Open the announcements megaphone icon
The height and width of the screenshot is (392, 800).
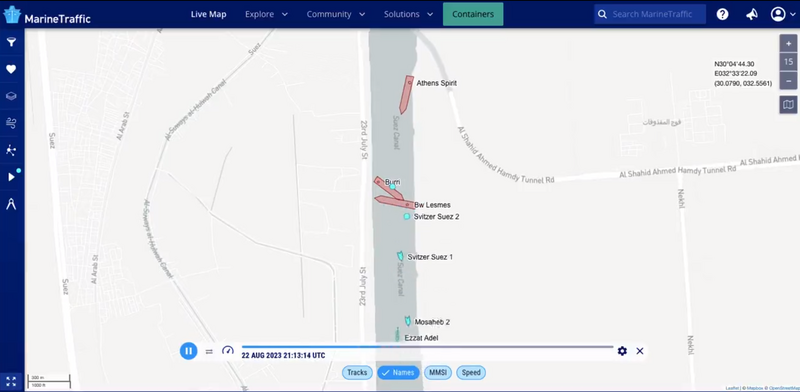(752, 14)
